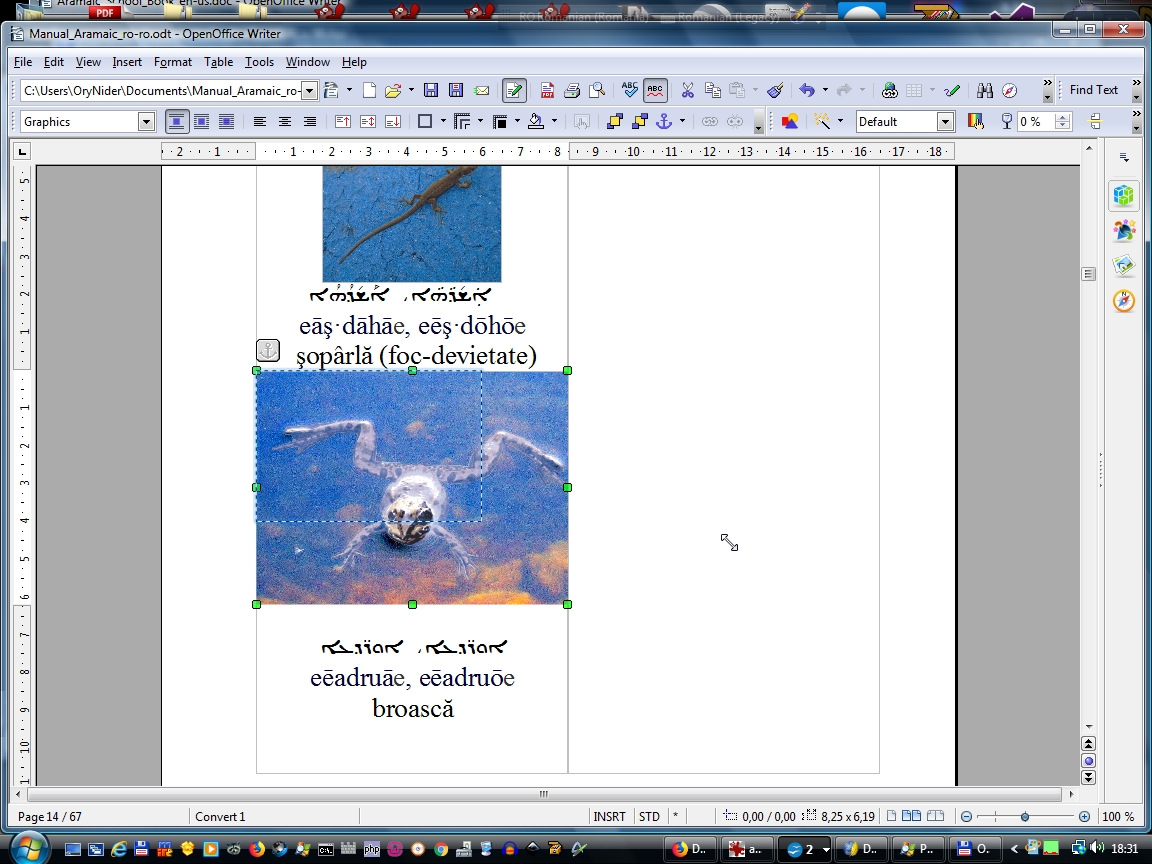
Task: Open the Table menu
Action: [218, 62]
